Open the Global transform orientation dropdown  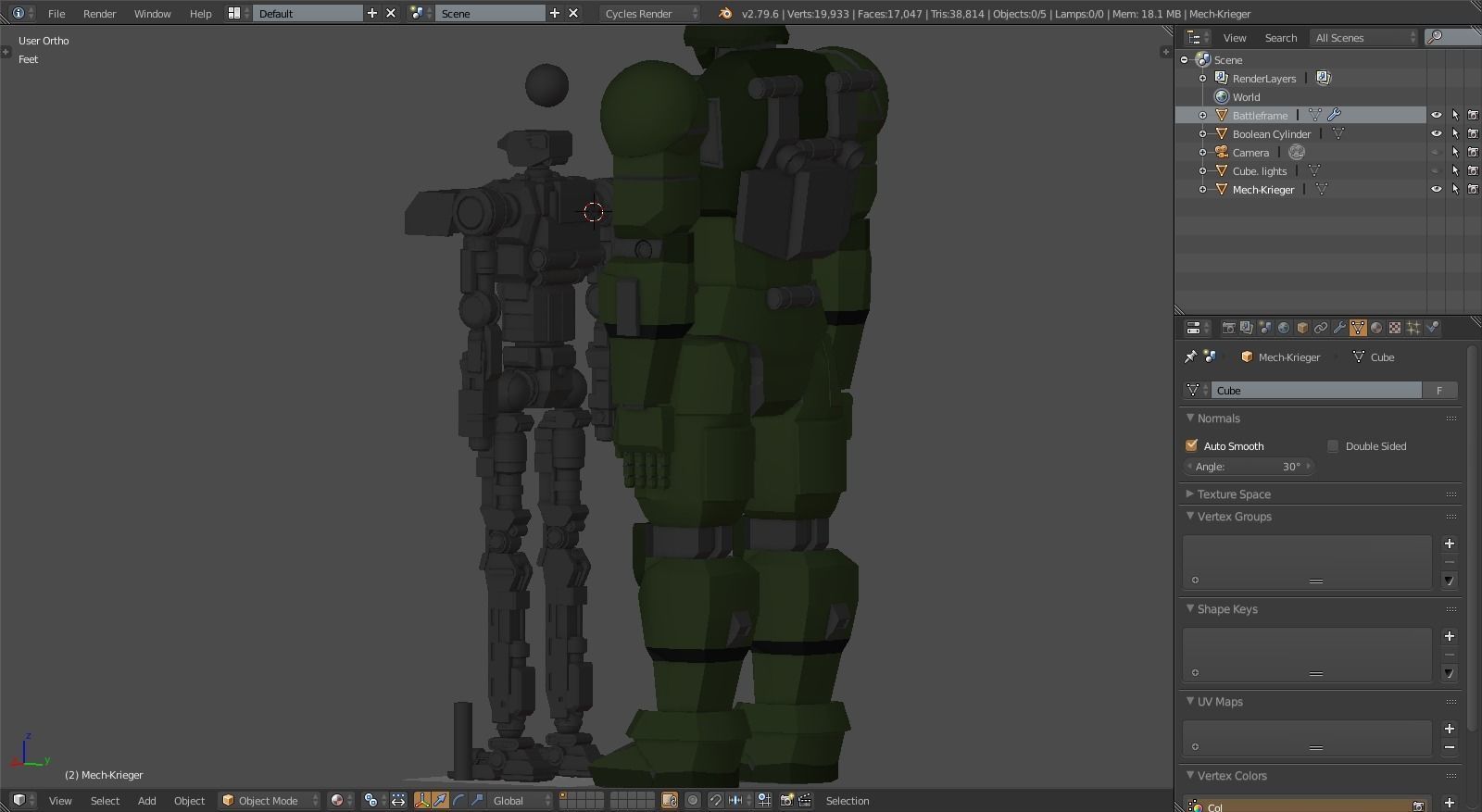[521, 801]
